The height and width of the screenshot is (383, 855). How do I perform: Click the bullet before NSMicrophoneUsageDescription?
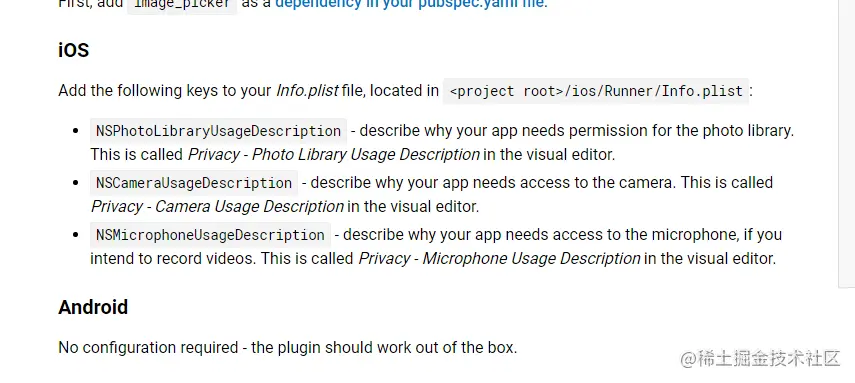tap(77, 235)
